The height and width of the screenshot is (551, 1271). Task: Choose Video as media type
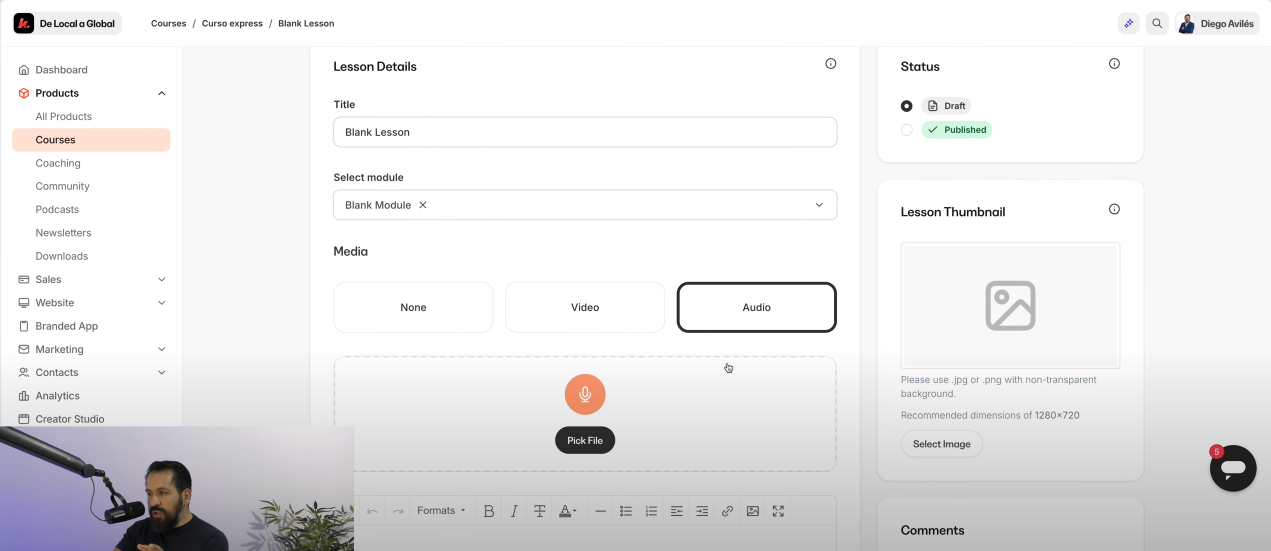pos(585,307)
